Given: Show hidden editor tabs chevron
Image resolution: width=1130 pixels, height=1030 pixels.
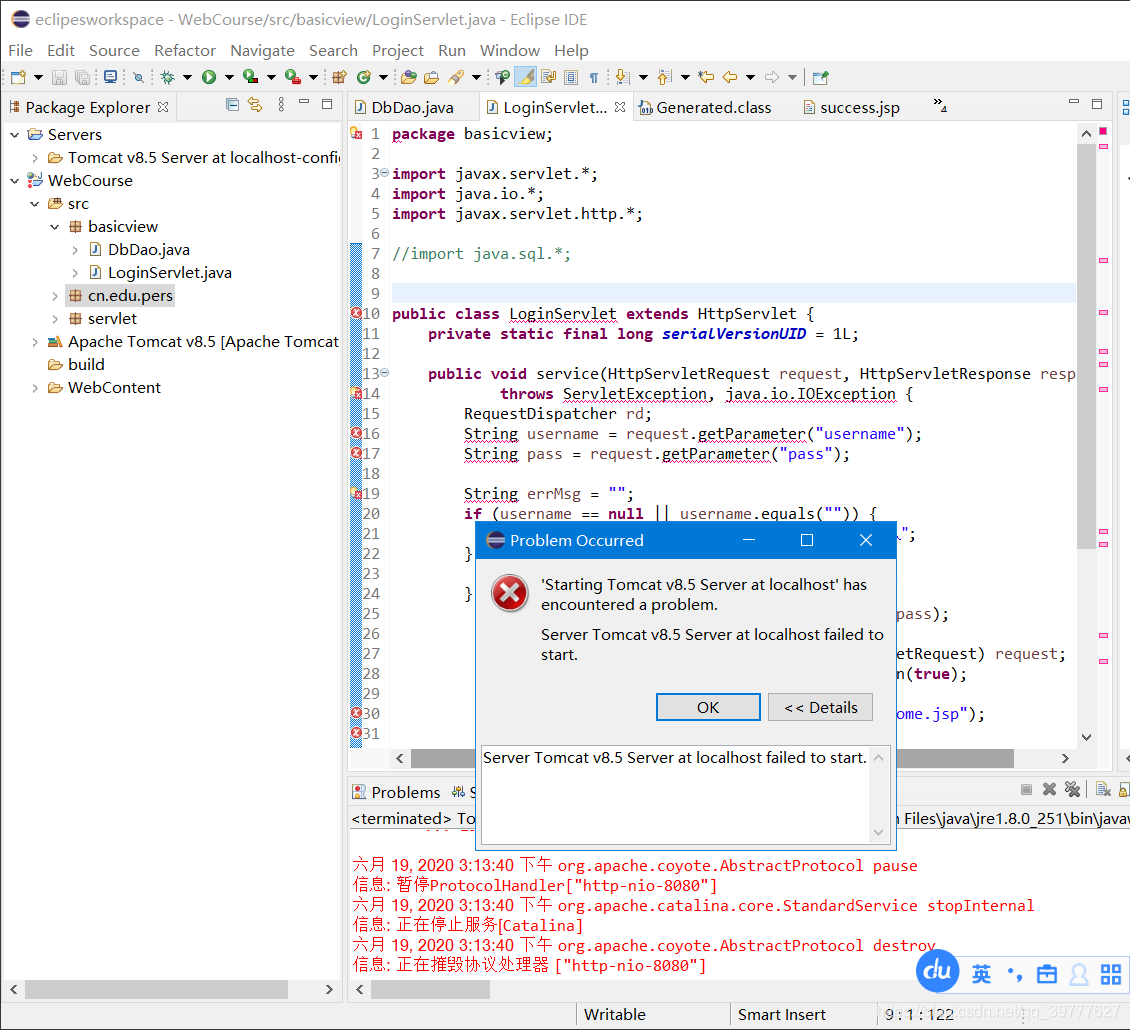Looking at the screenshot, I should [940, 105].
